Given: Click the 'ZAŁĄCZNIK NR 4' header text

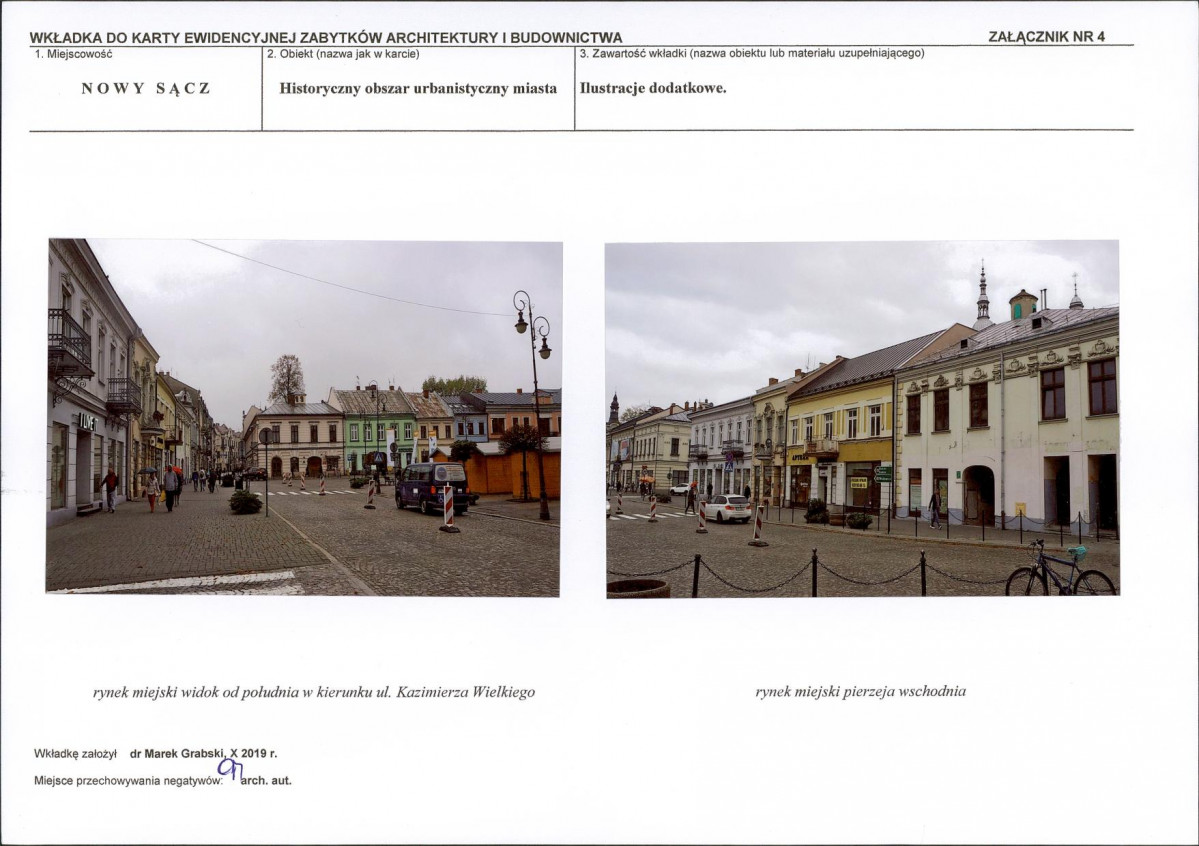Looking at the screenshot, I should click(1046, 36).
